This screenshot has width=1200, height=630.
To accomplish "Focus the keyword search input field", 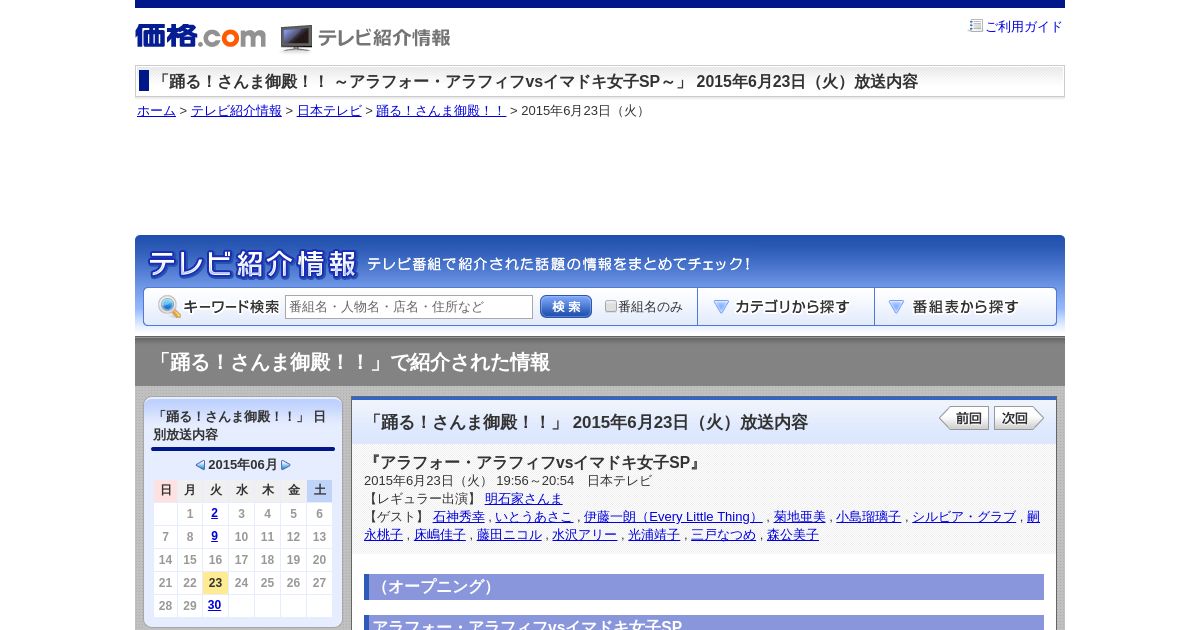I will tap(409, 307).
